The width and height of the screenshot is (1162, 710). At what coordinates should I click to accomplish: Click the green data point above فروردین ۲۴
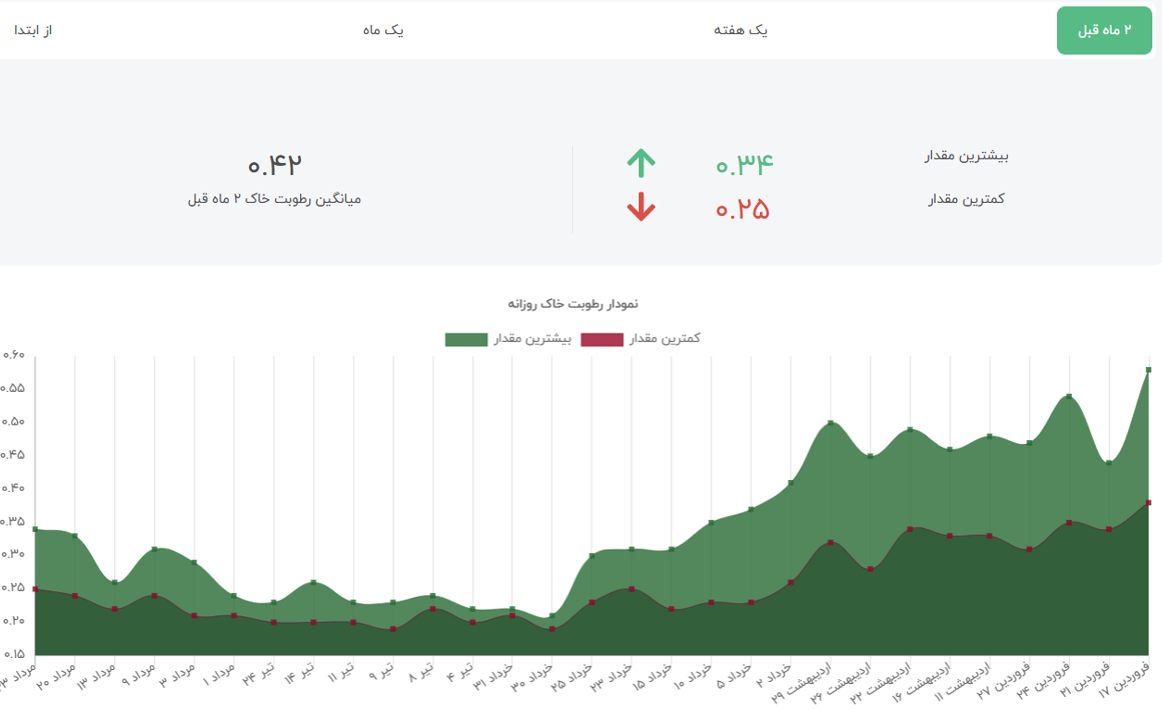(1069, 396)
